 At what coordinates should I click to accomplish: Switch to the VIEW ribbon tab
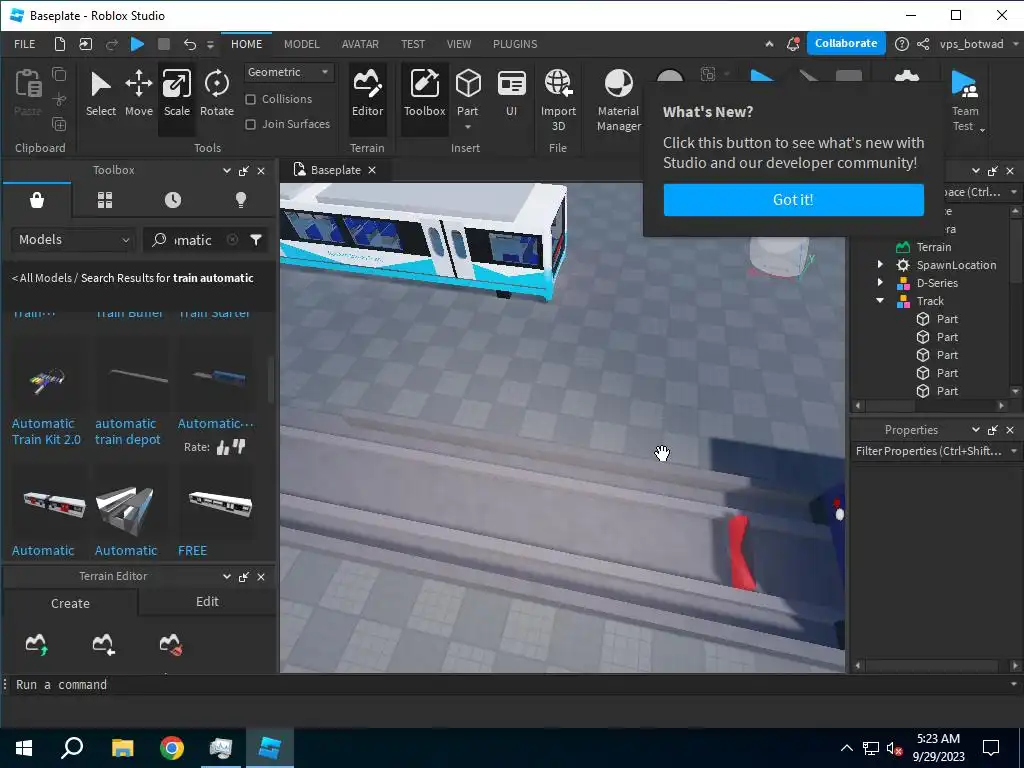[459, 44]
